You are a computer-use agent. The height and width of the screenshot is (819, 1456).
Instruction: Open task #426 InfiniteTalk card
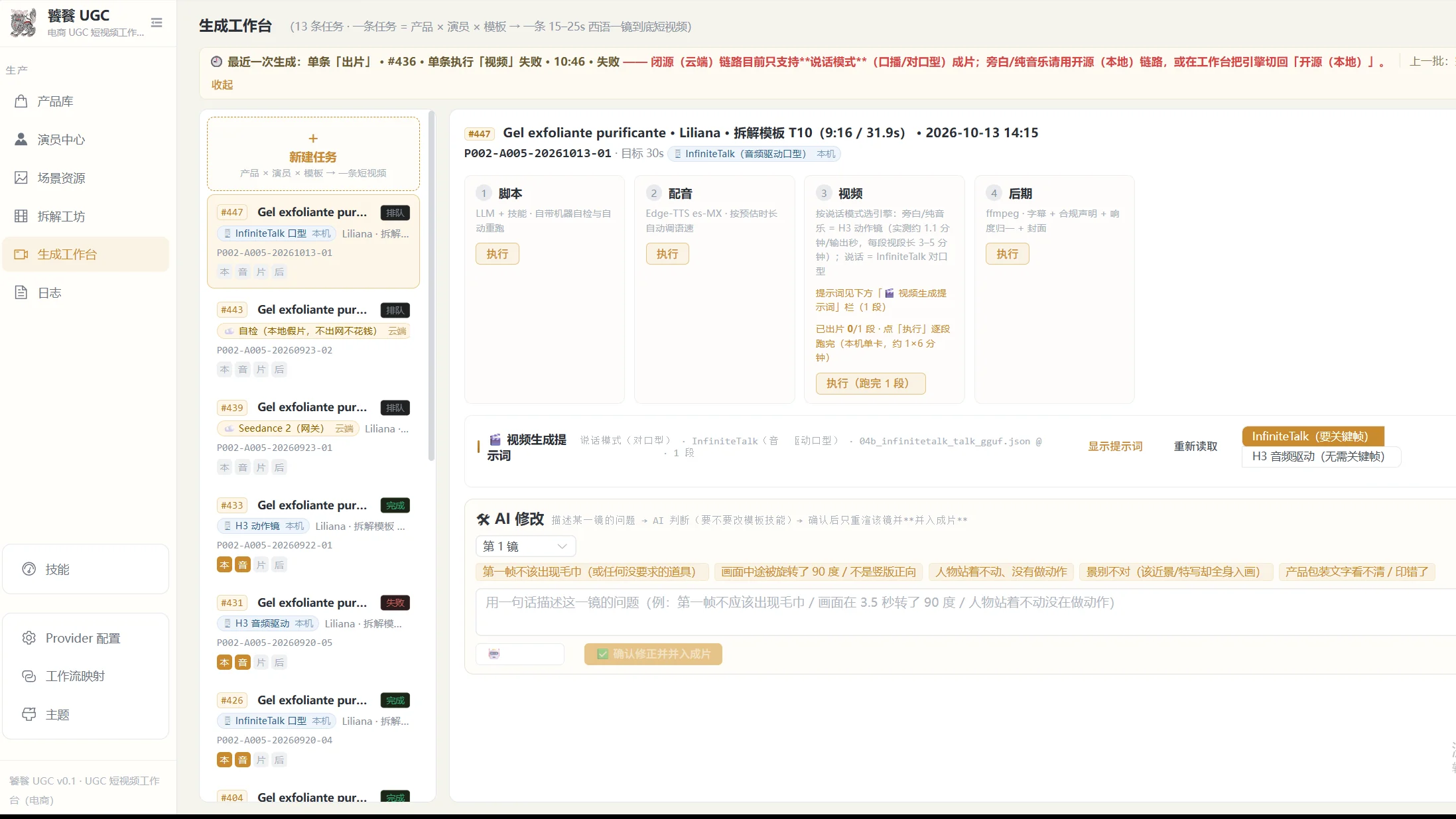pyautogui.click(x=313, y=729)
